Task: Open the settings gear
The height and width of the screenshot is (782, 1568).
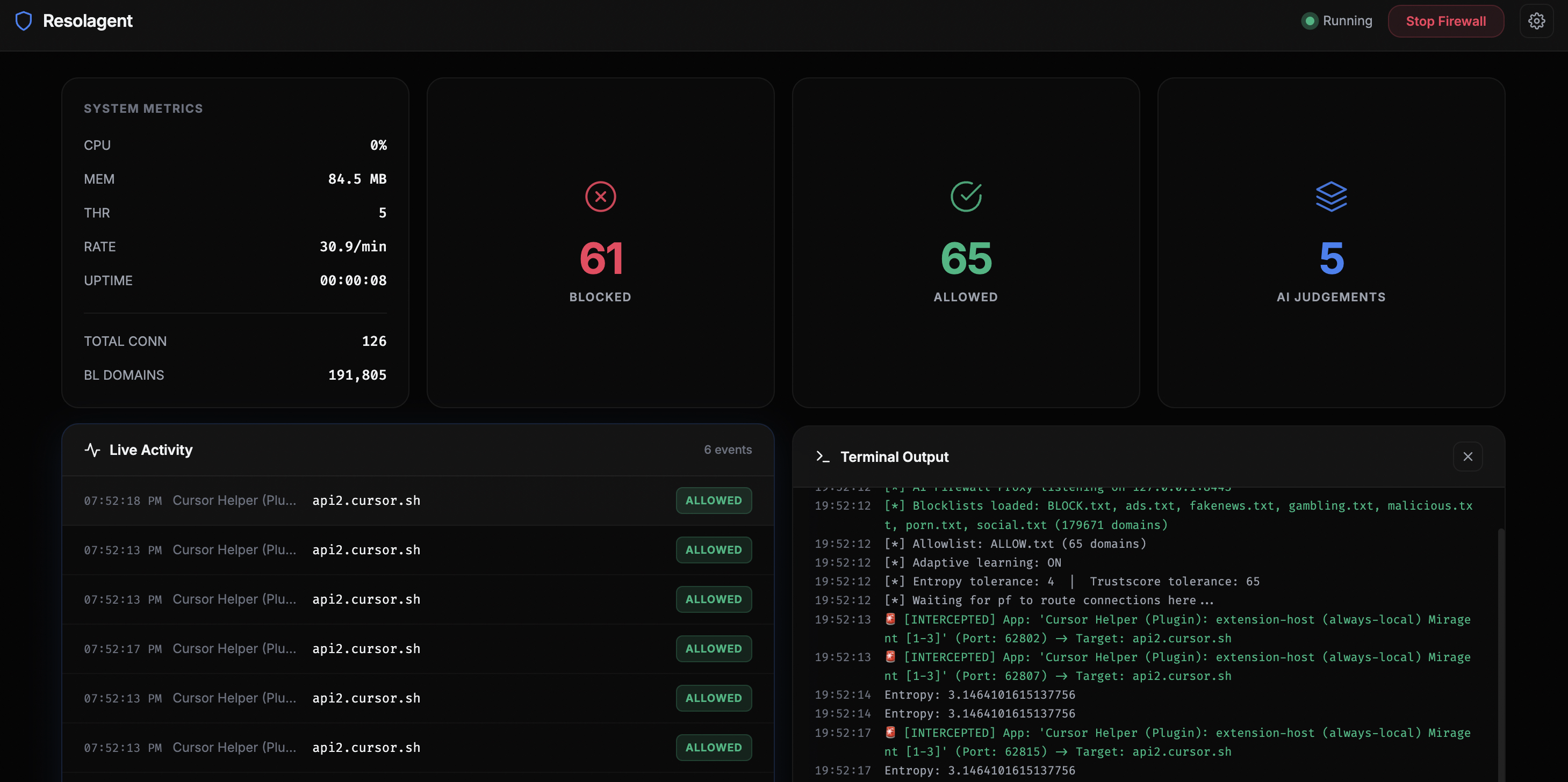Action: [x=1537, y=20]
